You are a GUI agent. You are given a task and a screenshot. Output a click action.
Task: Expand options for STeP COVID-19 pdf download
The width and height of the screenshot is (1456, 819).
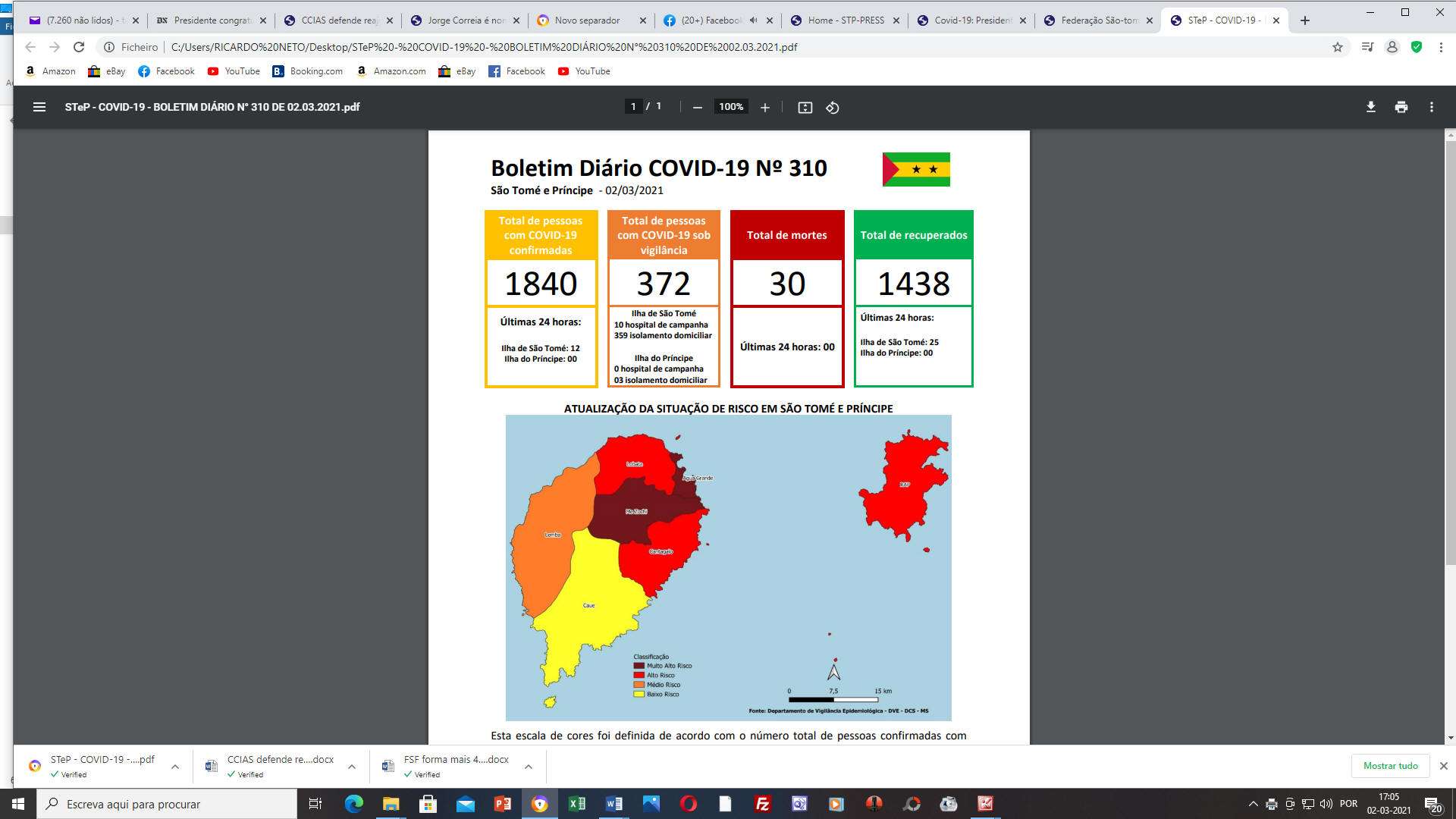(175, 767)
